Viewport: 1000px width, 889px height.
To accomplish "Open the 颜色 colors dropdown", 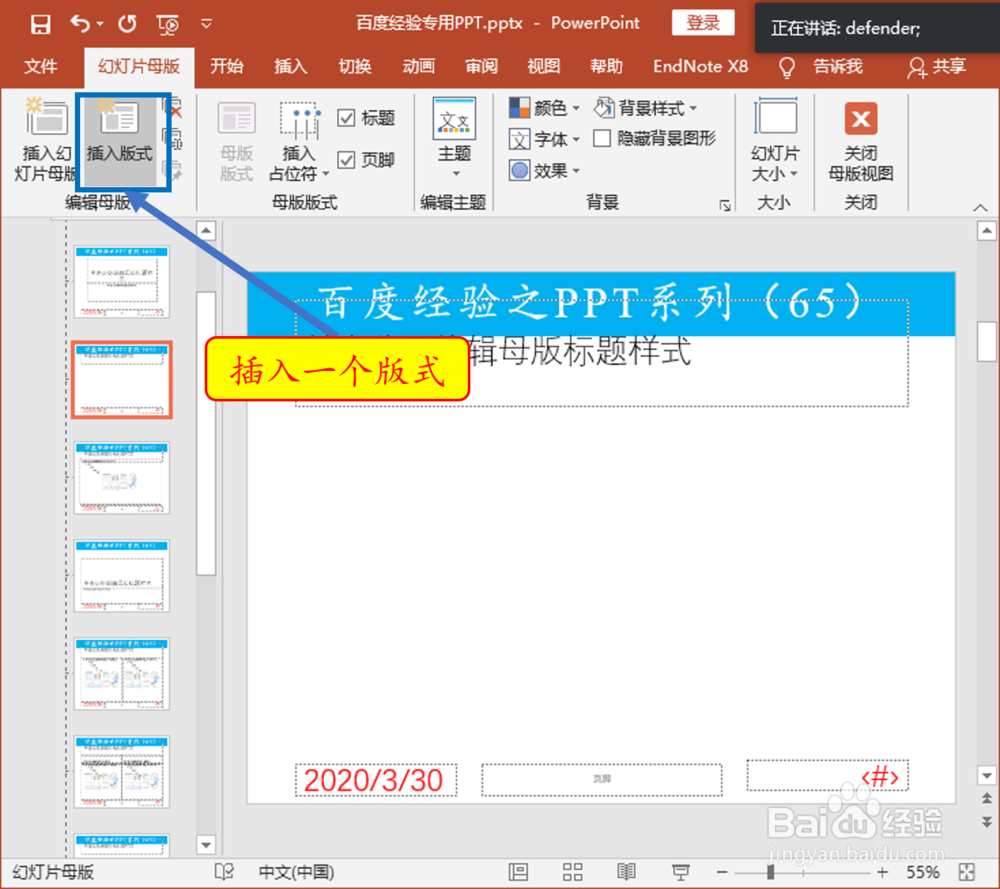I will (545, 108).
